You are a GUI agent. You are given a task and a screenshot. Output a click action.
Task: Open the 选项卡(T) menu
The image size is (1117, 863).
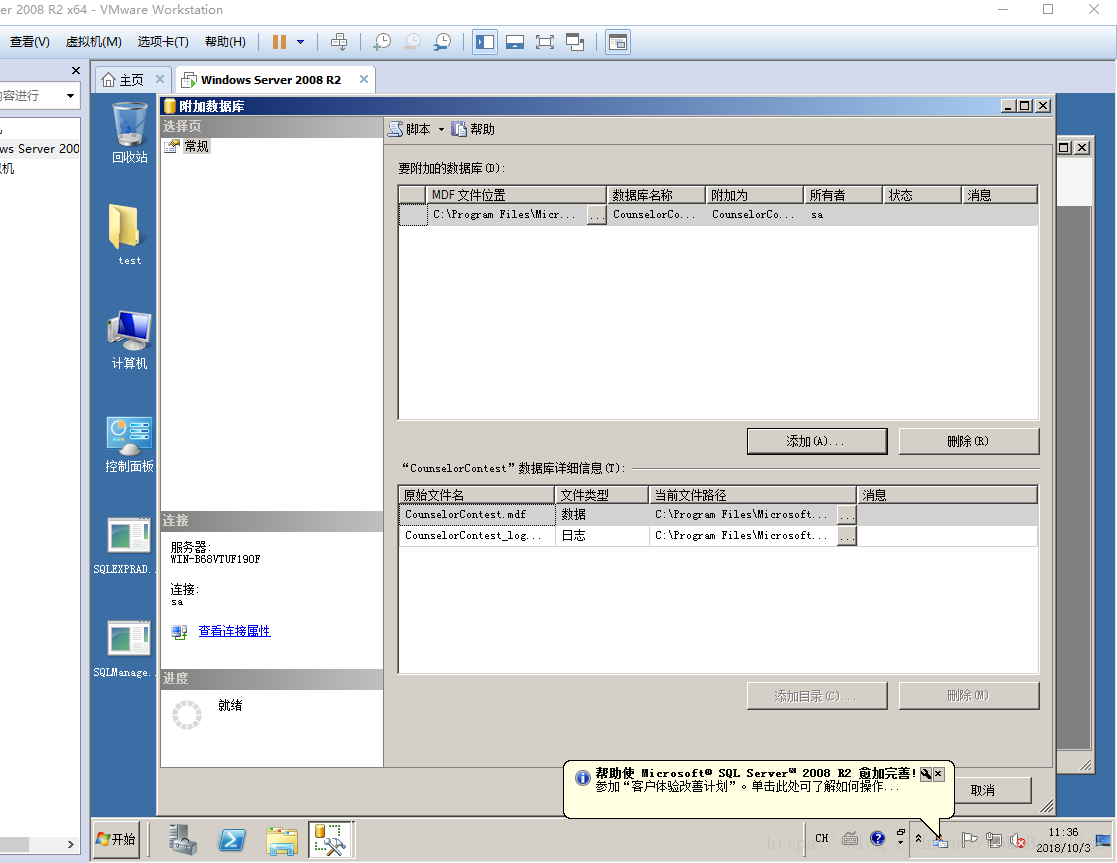click(163, 42)
